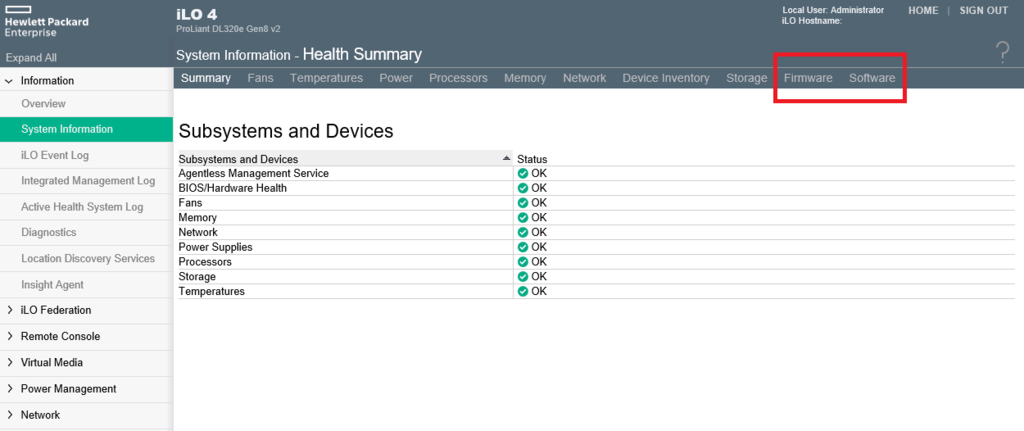This screenshot has width=1024, height=431.
Task: Open the Software tab
Action: coord(872,78)
